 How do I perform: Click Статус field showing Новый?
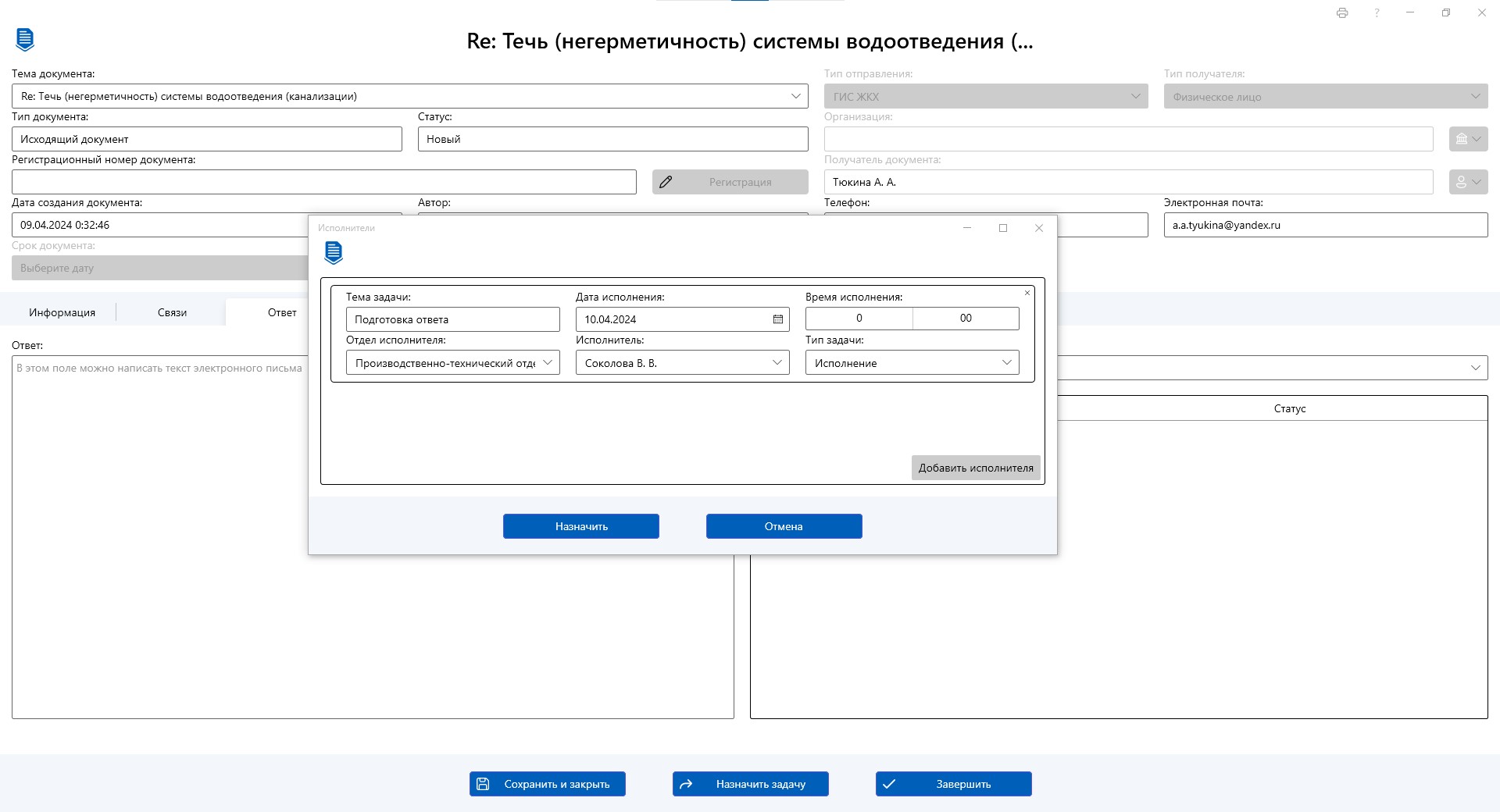click(x=613, y=139)
